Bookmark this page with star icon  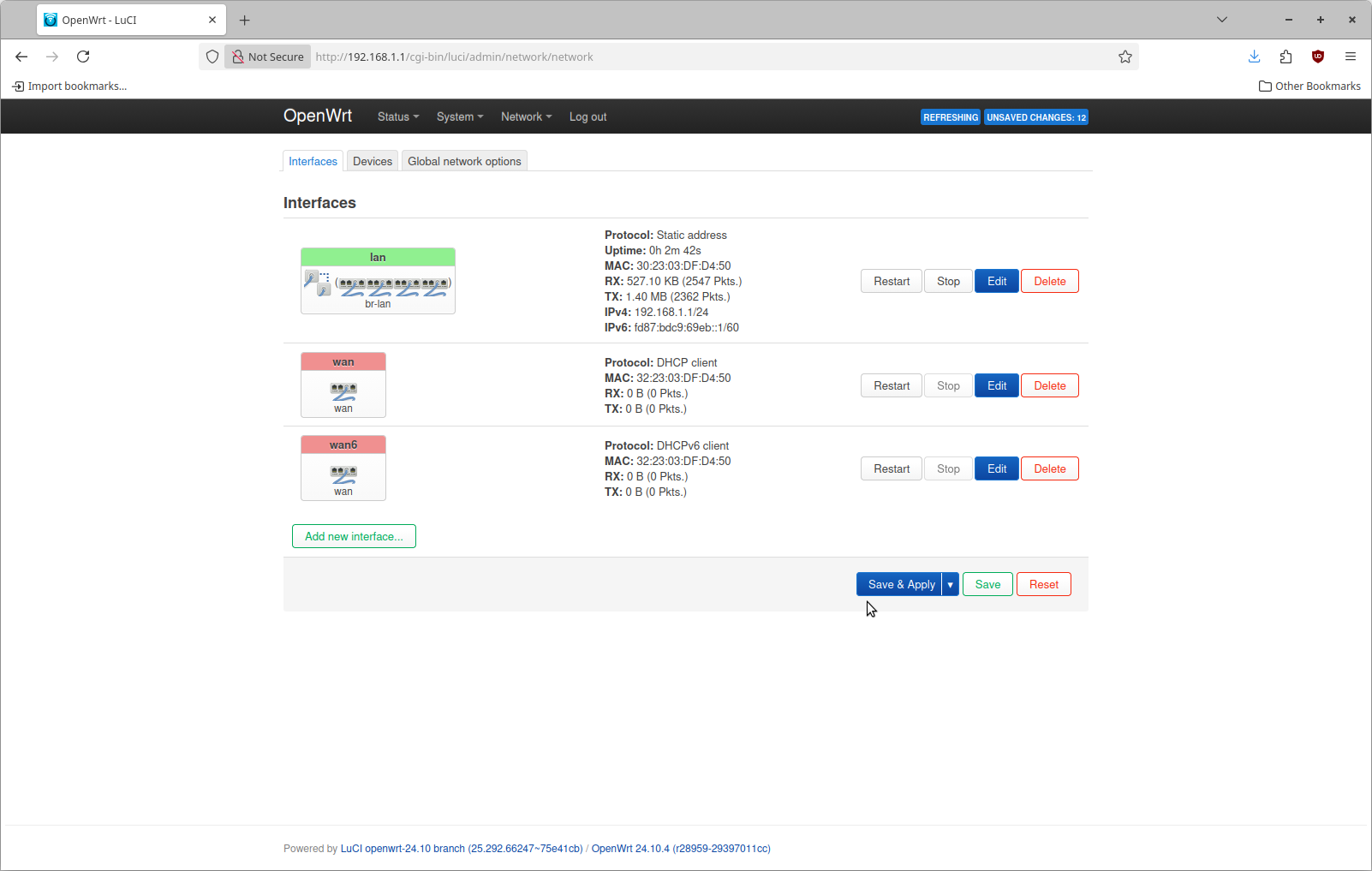click(x=1124, y=57)
